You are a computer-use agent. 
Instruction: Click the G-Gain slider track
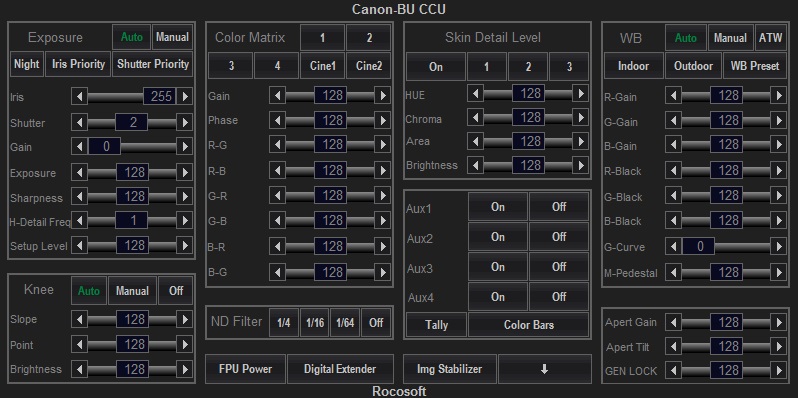(726, 121)
